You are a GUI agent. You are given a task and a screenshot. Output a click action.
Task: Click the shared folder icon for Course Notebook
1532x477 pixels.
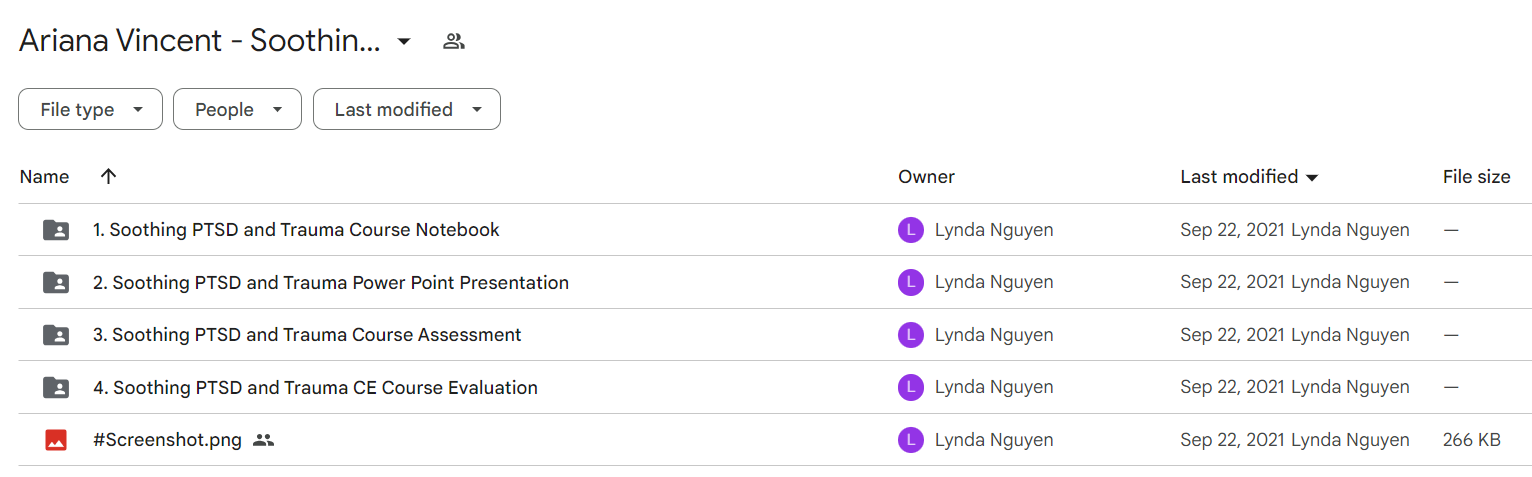(x=56, y=230)
